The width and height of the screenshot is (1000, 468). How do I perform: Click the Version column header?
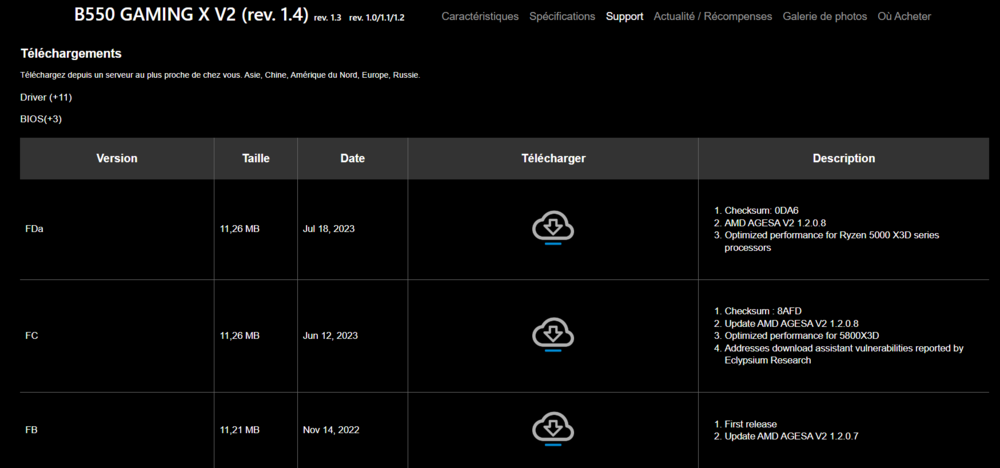click(x=117, y=158)
